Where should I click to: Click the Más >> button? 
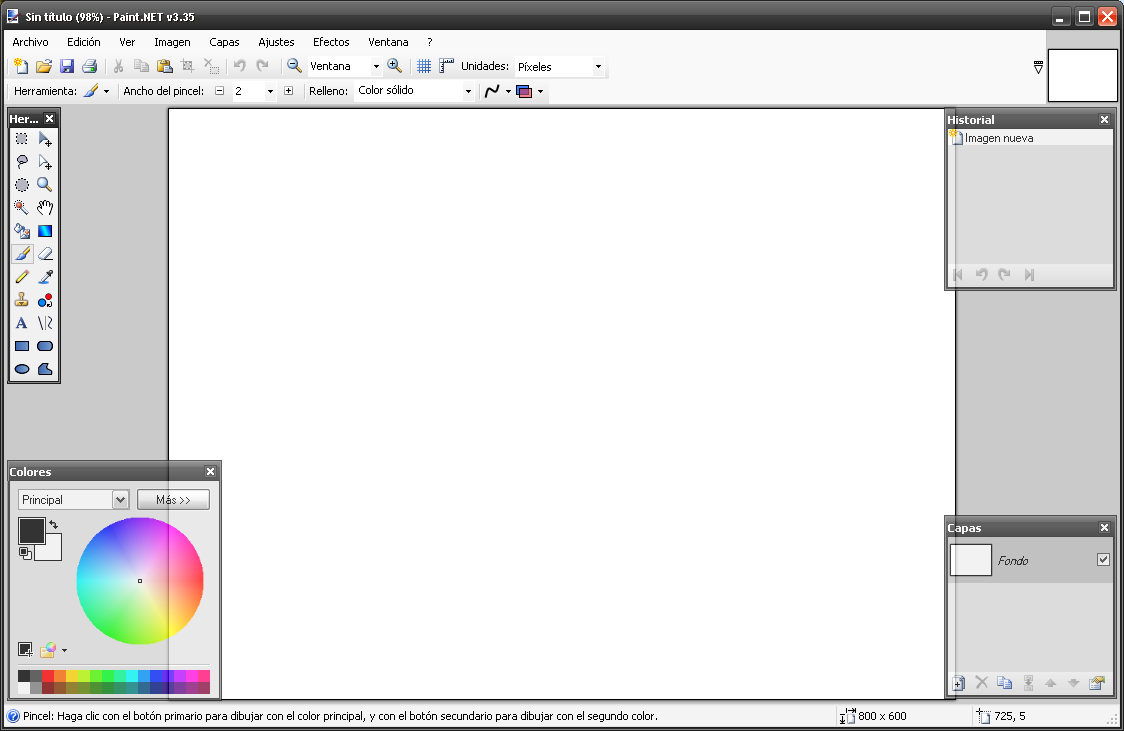click(173, 500)
